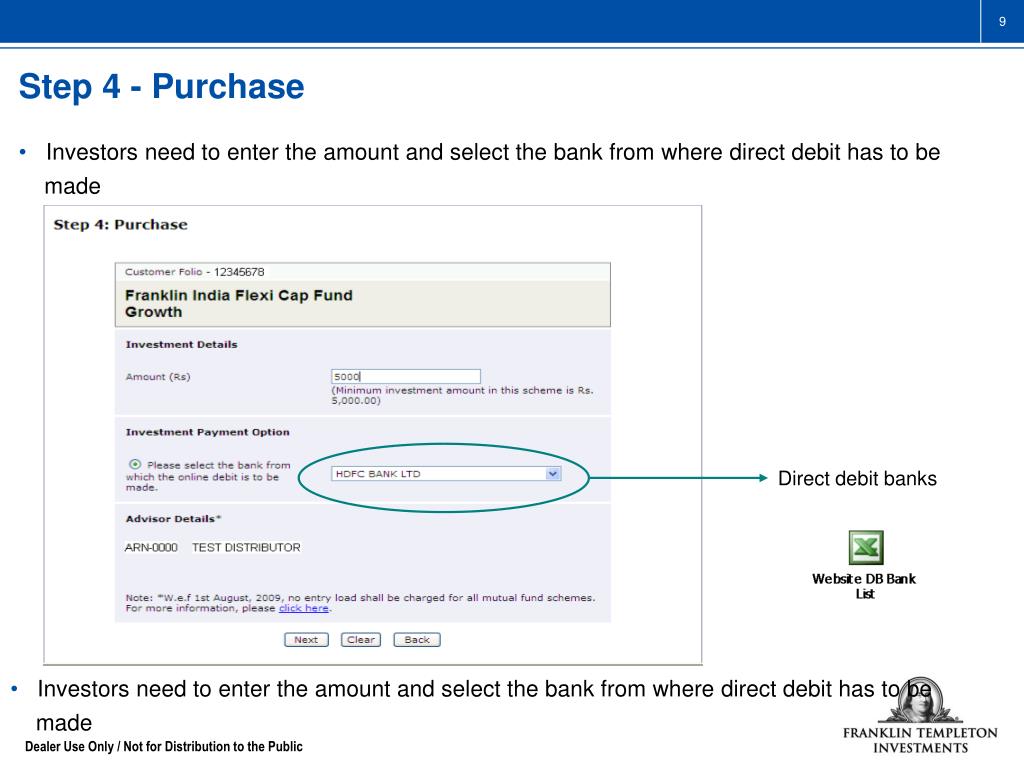1024x768 pixels.
Task: Click the 'Dealer Use Only' footer text
Action: coord(164,746)
